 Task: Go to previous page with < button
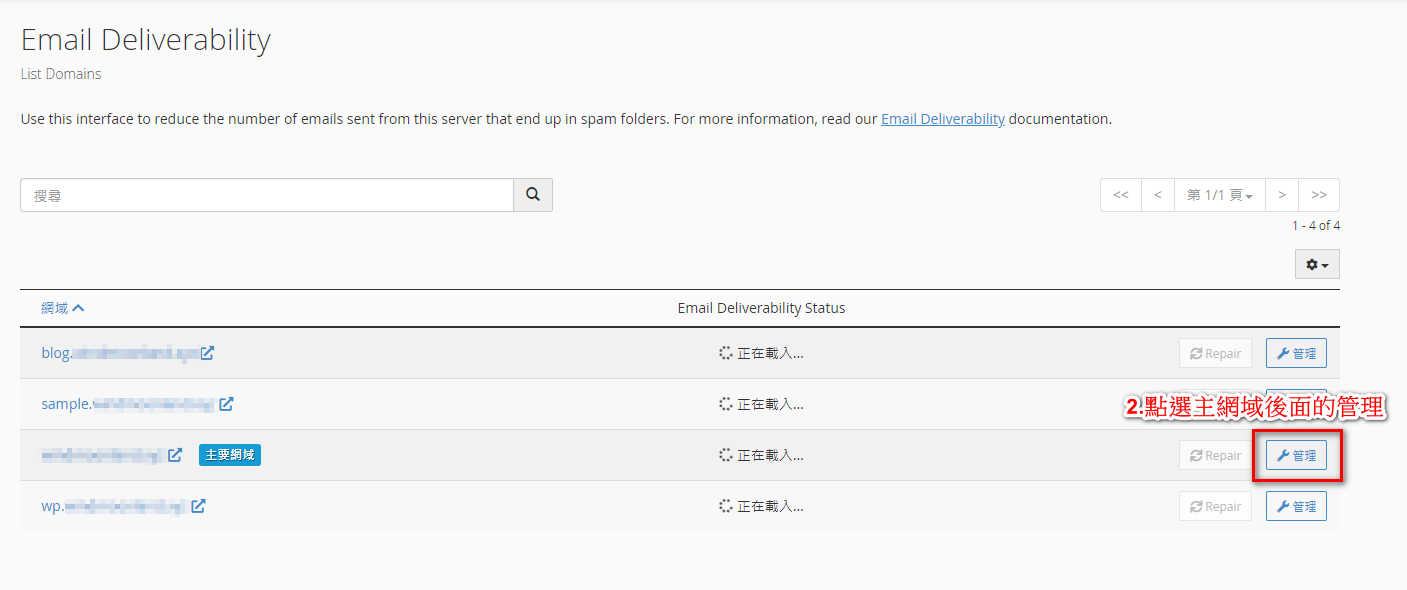coord(1157,195)
